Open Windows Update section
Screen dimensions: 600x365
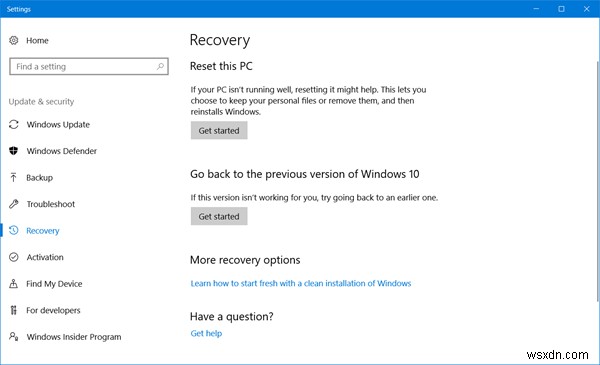58,125
